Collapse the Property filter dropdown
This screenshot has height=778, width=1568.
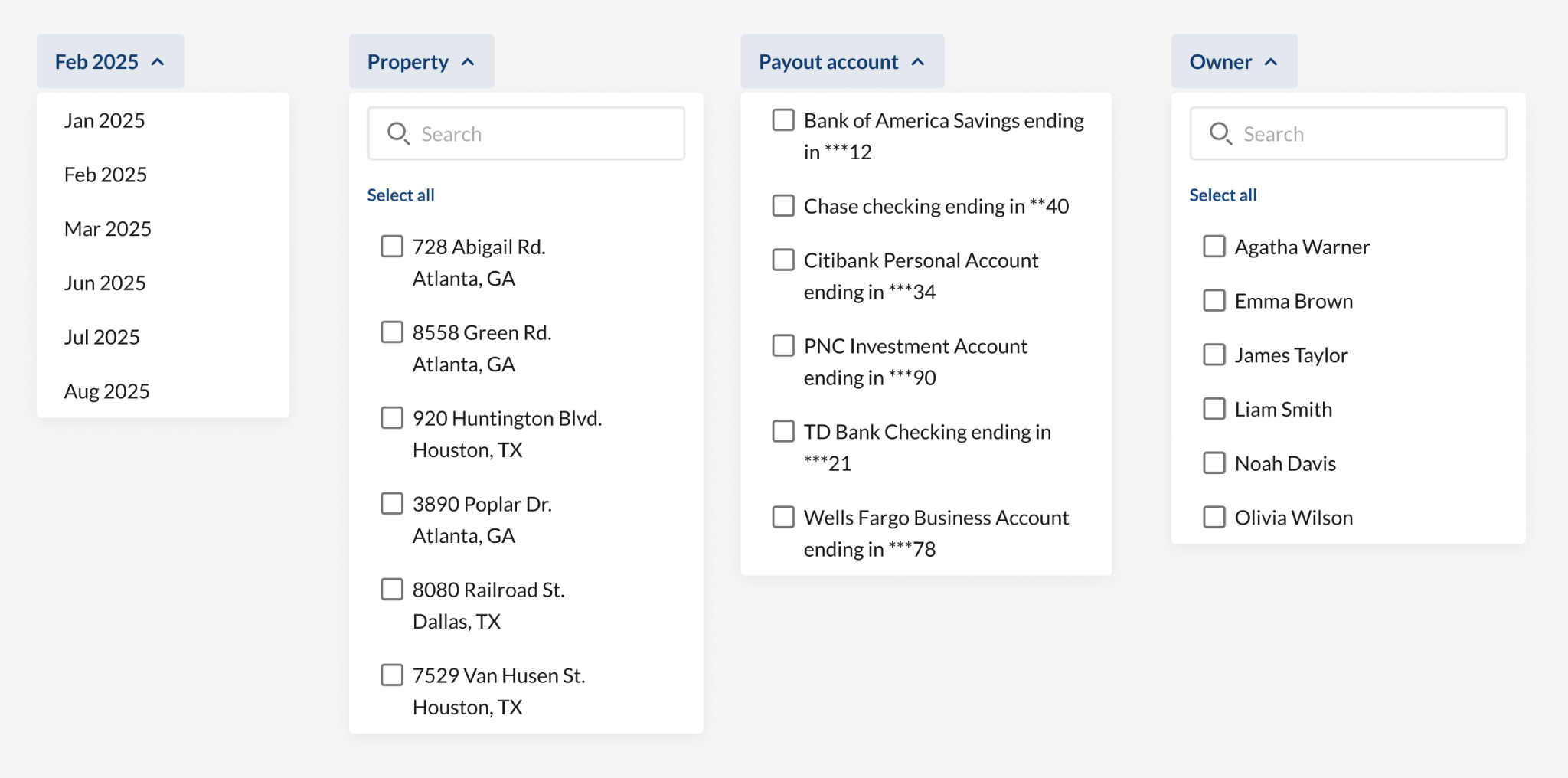(421, 61)
